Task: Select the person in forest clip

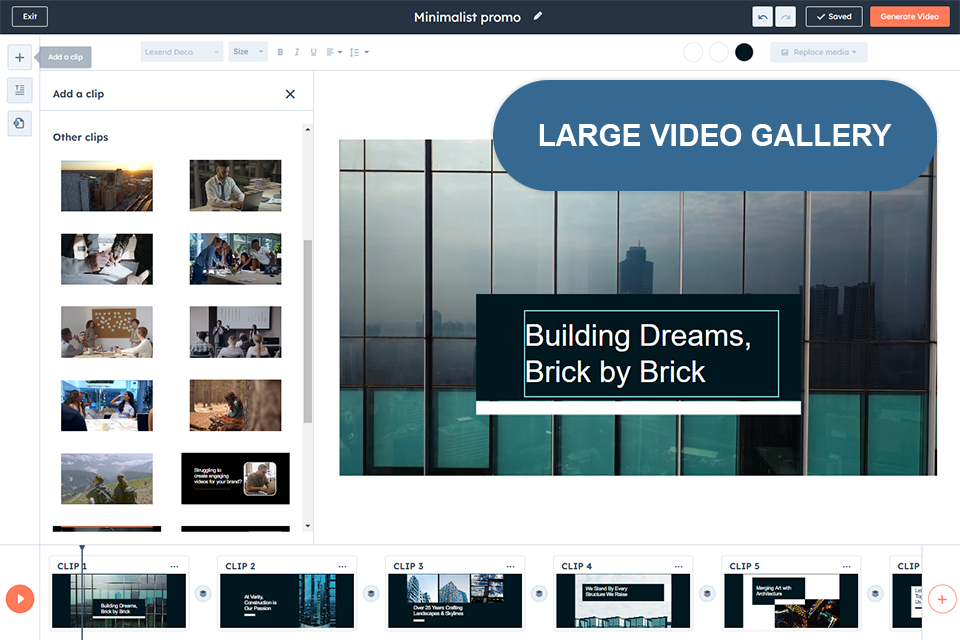Action: pos(235,405)
